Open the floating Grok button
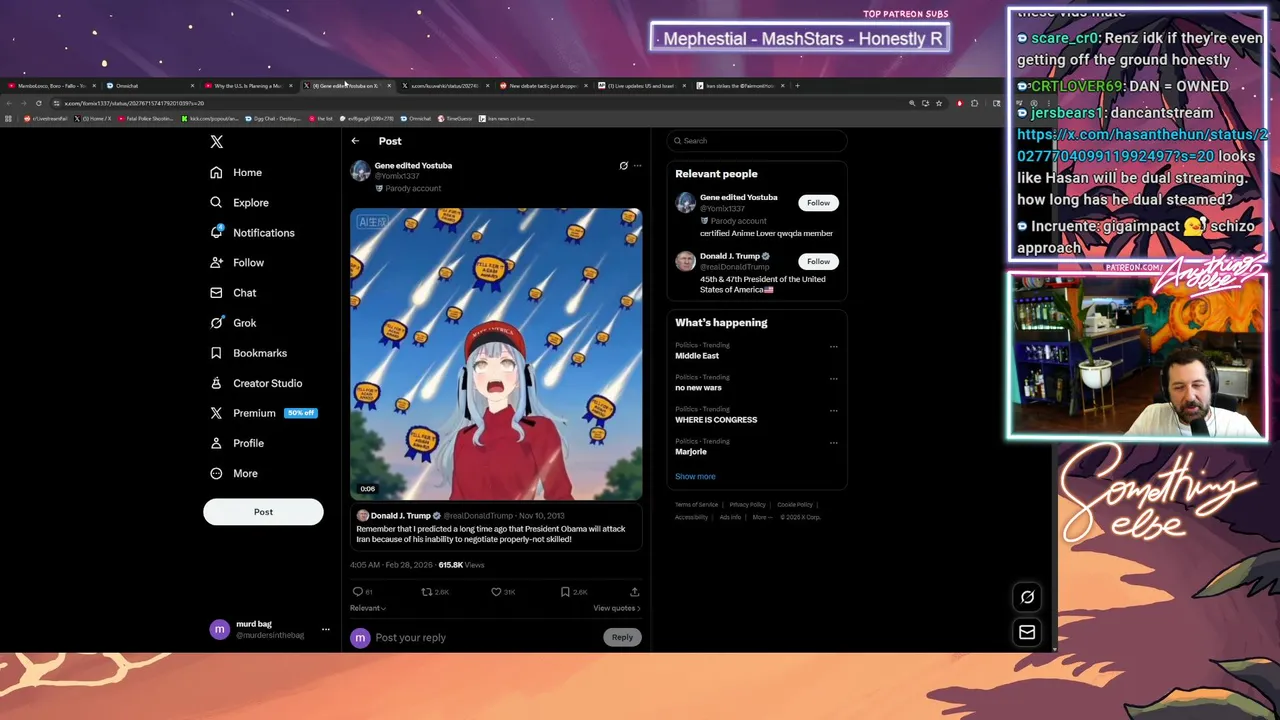 pyautogui.click(x=1027, y=597)
